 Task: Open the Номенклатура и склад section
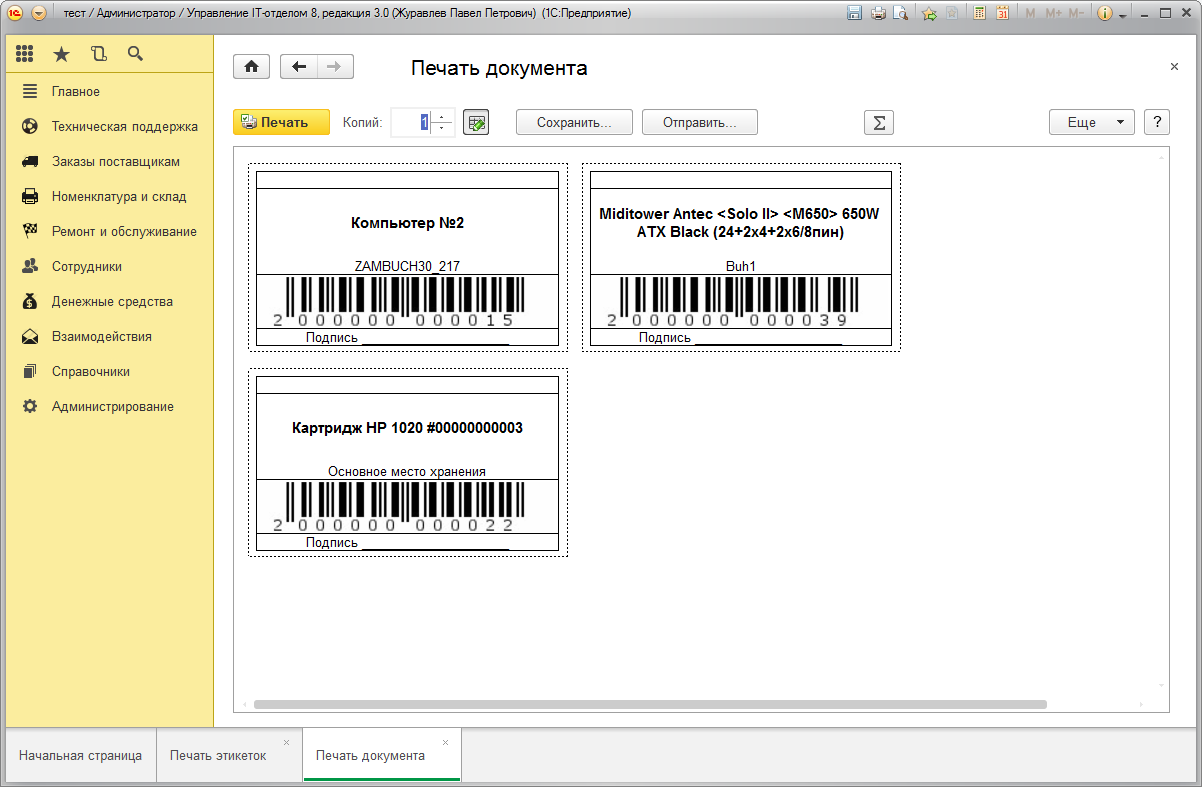point(119,196)
